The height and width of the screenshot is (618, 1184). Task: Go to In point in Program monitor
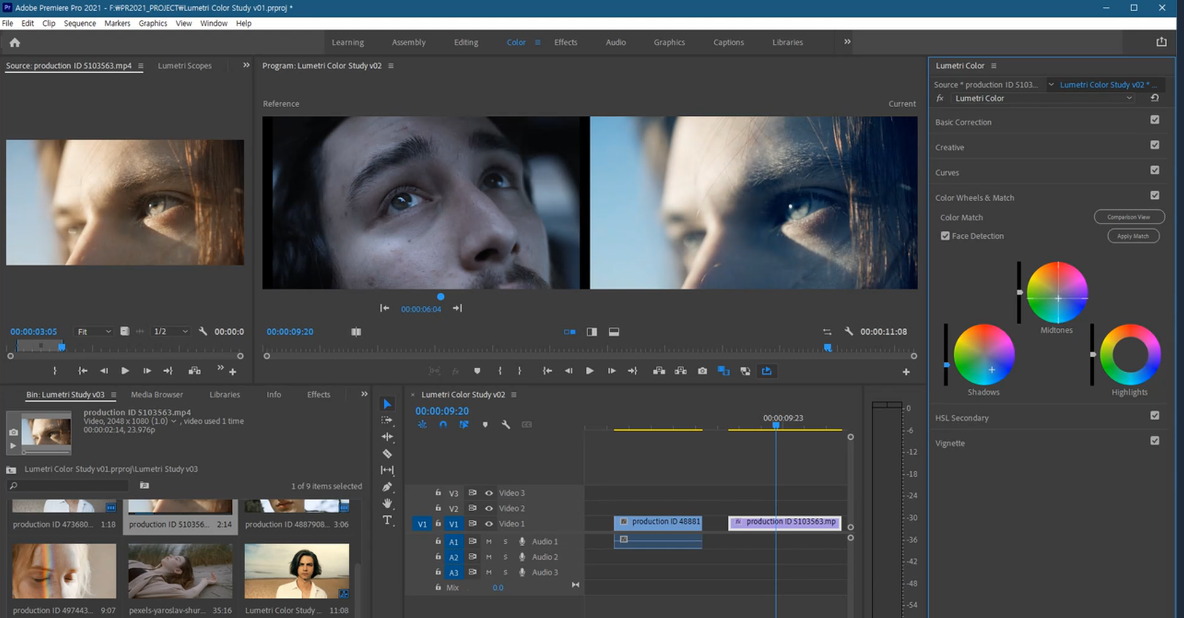547,371
